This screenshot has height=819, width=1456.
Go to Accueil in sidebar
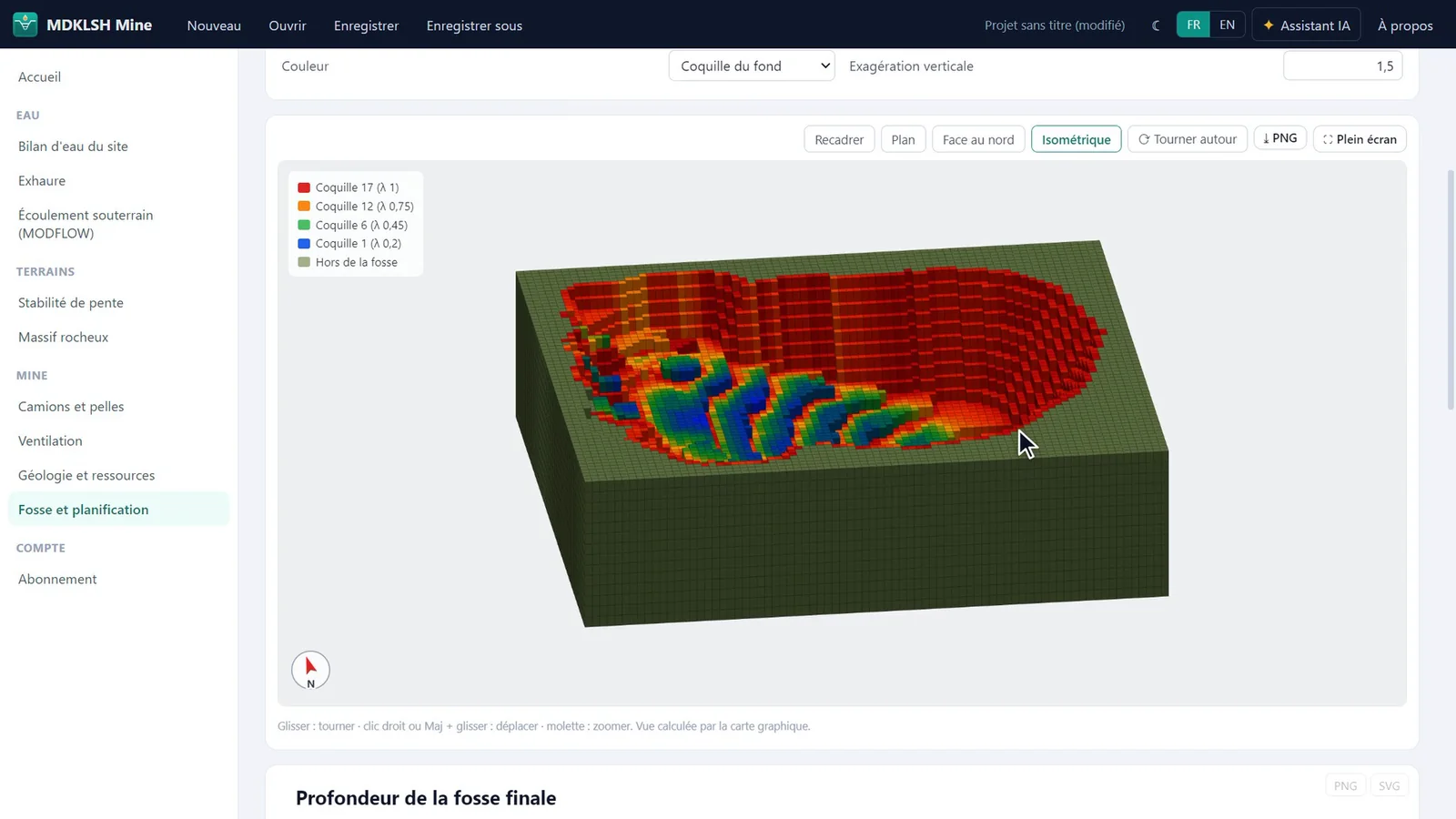click(x=118, y=76)
